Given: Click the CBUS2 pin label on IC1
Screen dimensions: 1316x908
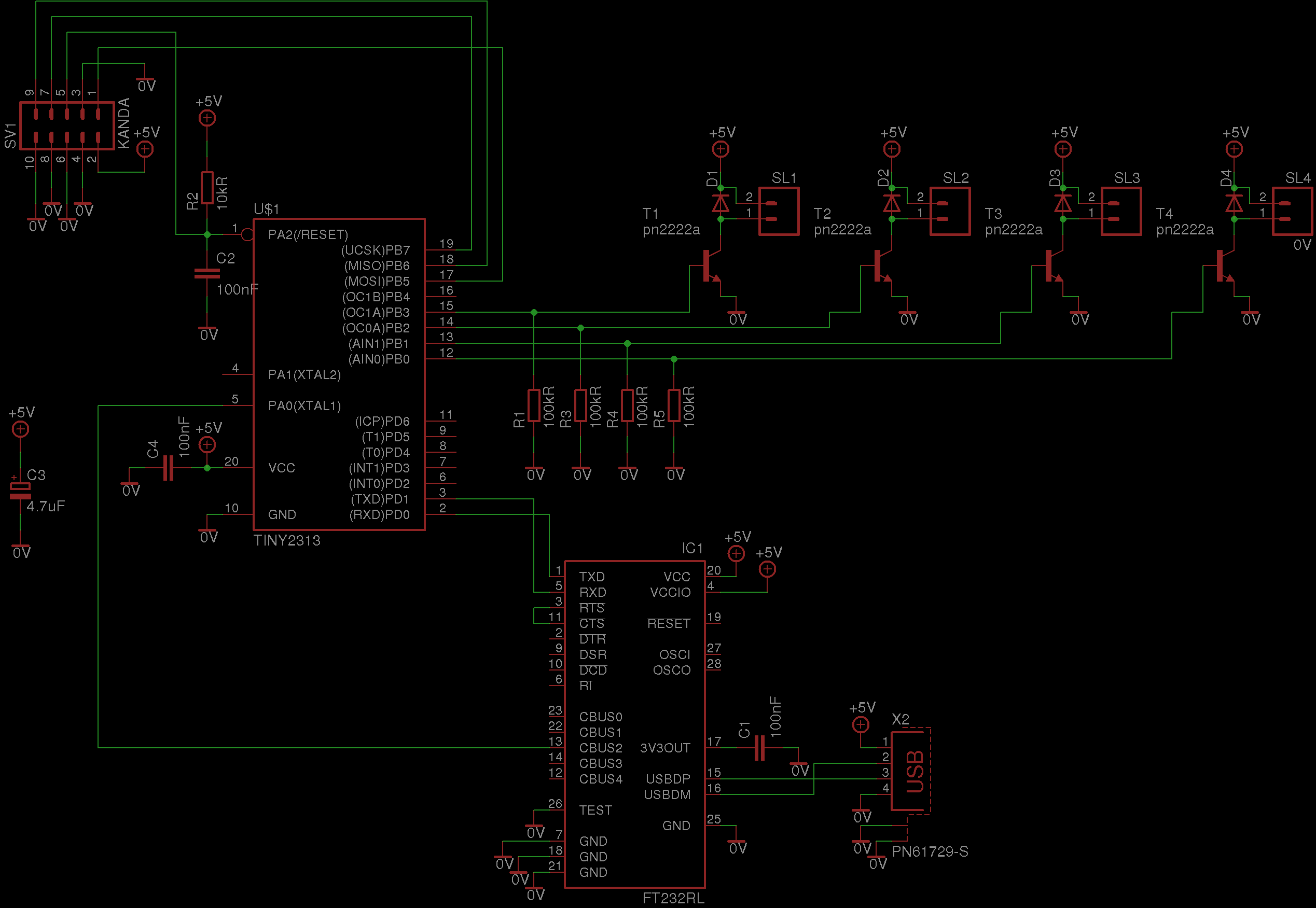Looking at the screenshot, I should [x=600, y=748].
